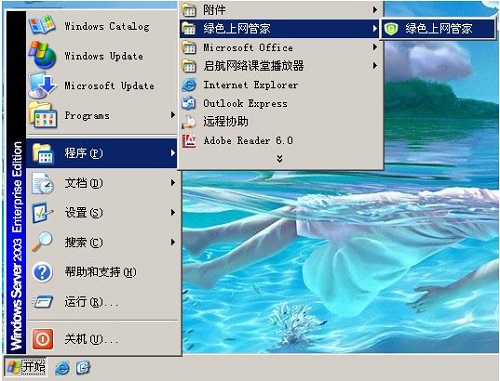500x381 pixels.
Task: Click the 附件 folder icon
Action: pyautogui.click(x=189, y=10)
